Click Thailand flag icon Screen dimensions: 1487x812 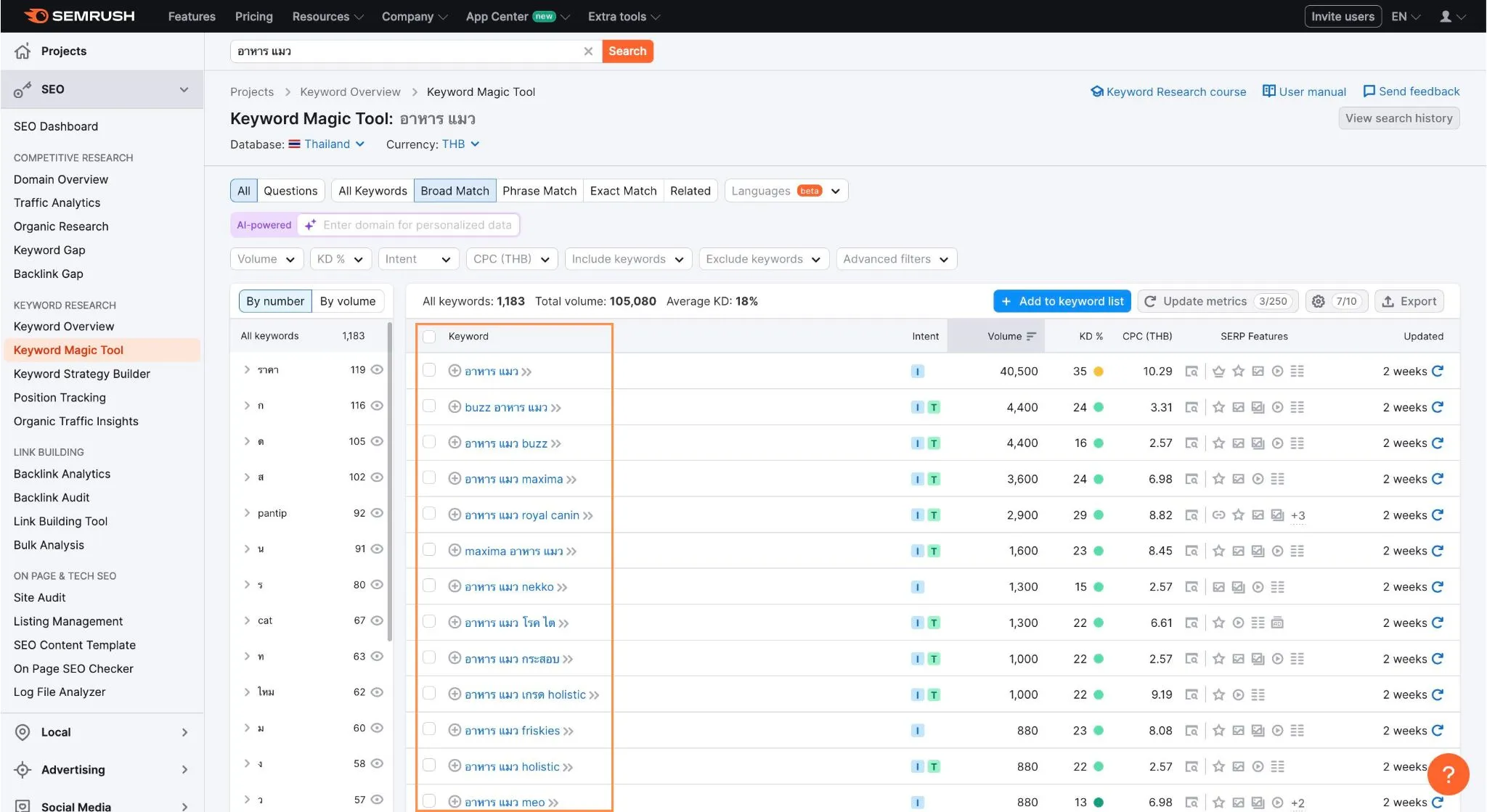point(294,144)
